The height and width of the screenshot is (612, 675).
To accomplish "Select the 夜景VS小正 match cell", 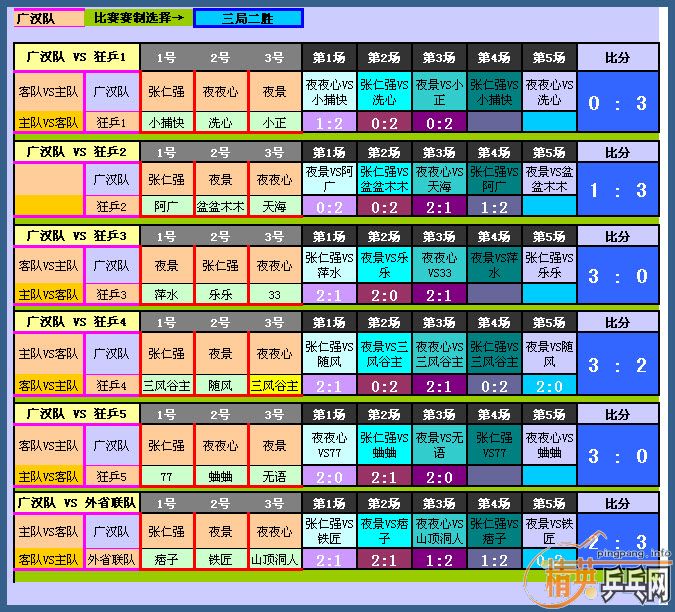I will [x=439, y=92].
